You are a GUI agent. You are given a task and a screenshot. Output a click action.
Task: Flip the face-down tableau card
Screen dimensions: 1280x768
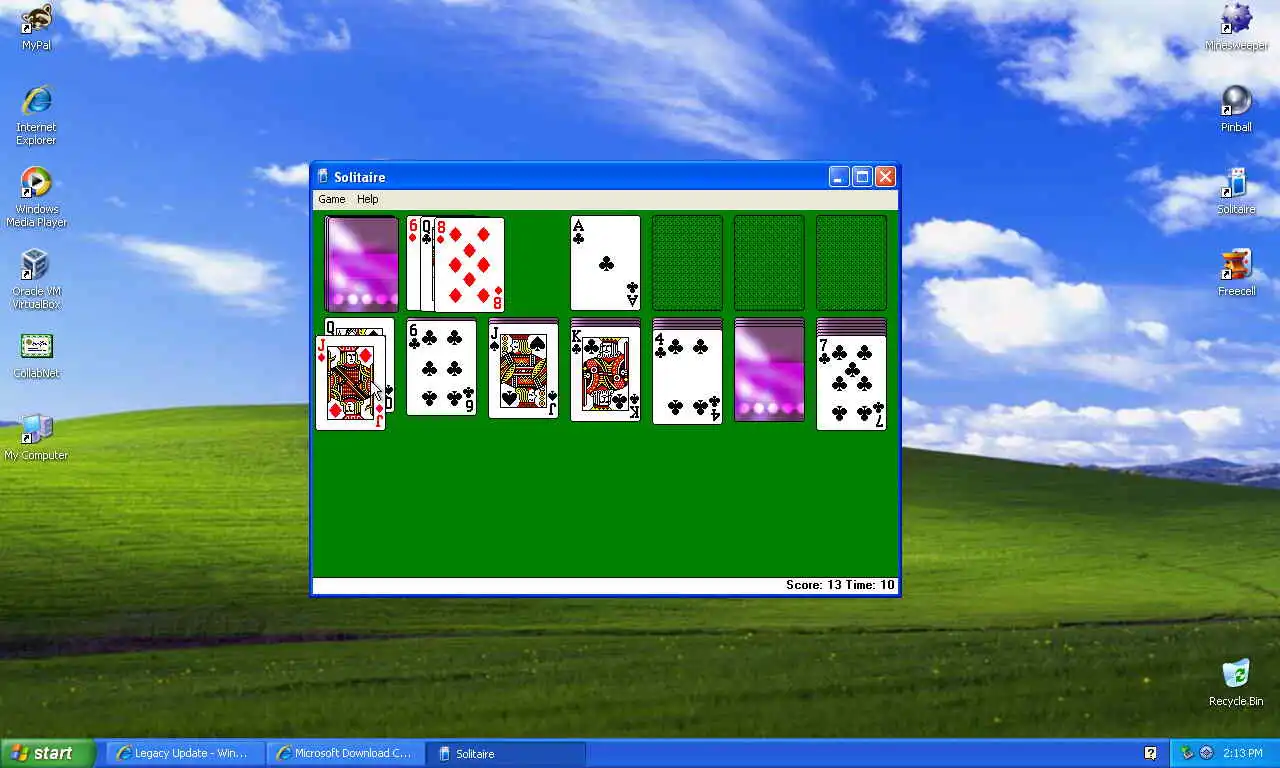(769, 374)
